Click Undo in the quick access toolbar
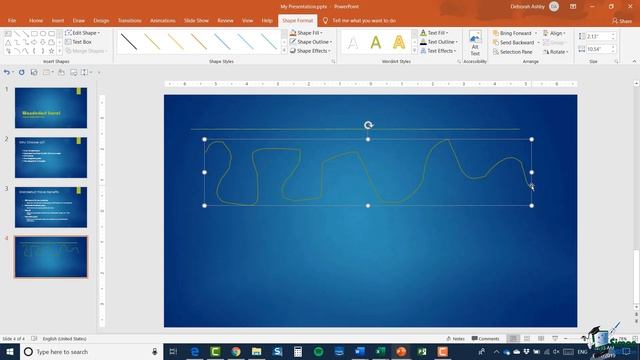640x360 pixels. coord(7,72)
